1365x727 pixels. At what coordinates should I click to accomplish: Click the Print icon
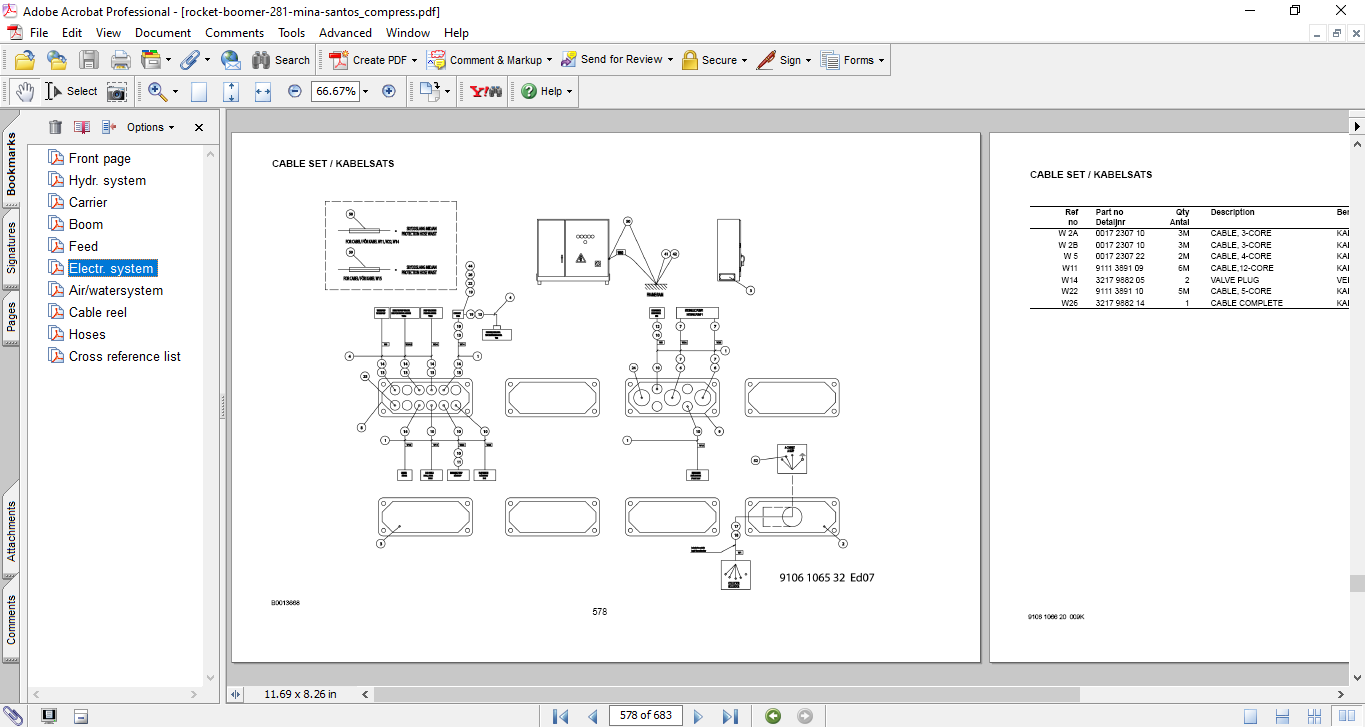[121, 60]
